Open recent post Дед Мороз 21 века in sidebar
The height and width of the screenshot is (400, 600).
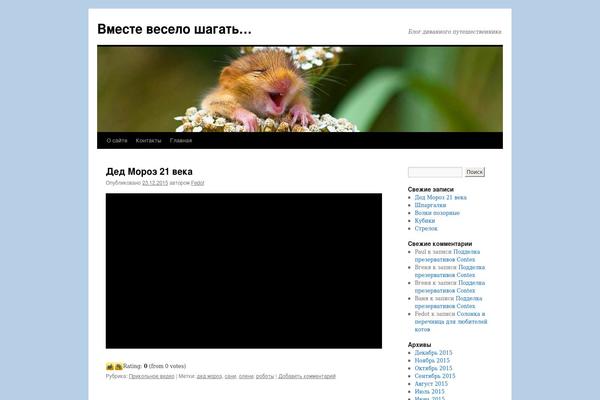tap(440, 198)
